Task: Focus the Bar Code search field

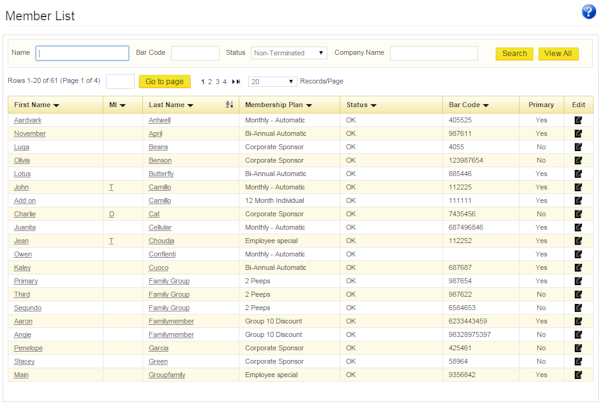Action: click(x=195, y=53)
